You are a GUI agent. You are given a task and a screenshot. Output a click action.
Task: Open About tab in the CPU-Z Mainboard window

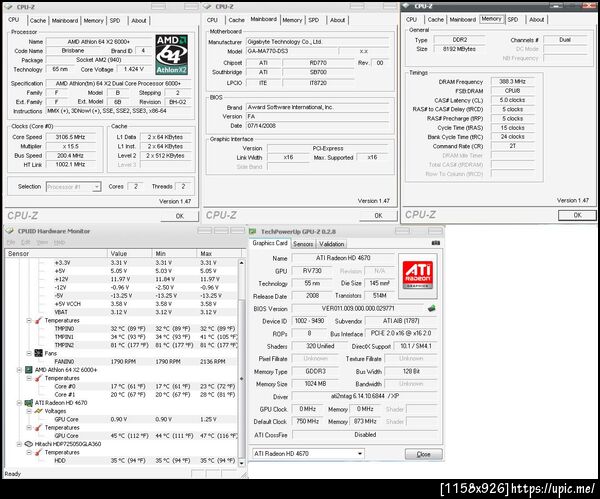pos(338,20)
